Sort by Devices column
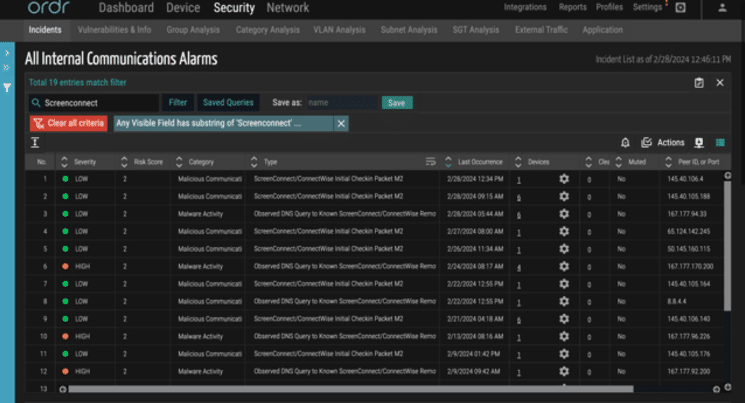Screen dimensions: 745x403 coord(518,162)
